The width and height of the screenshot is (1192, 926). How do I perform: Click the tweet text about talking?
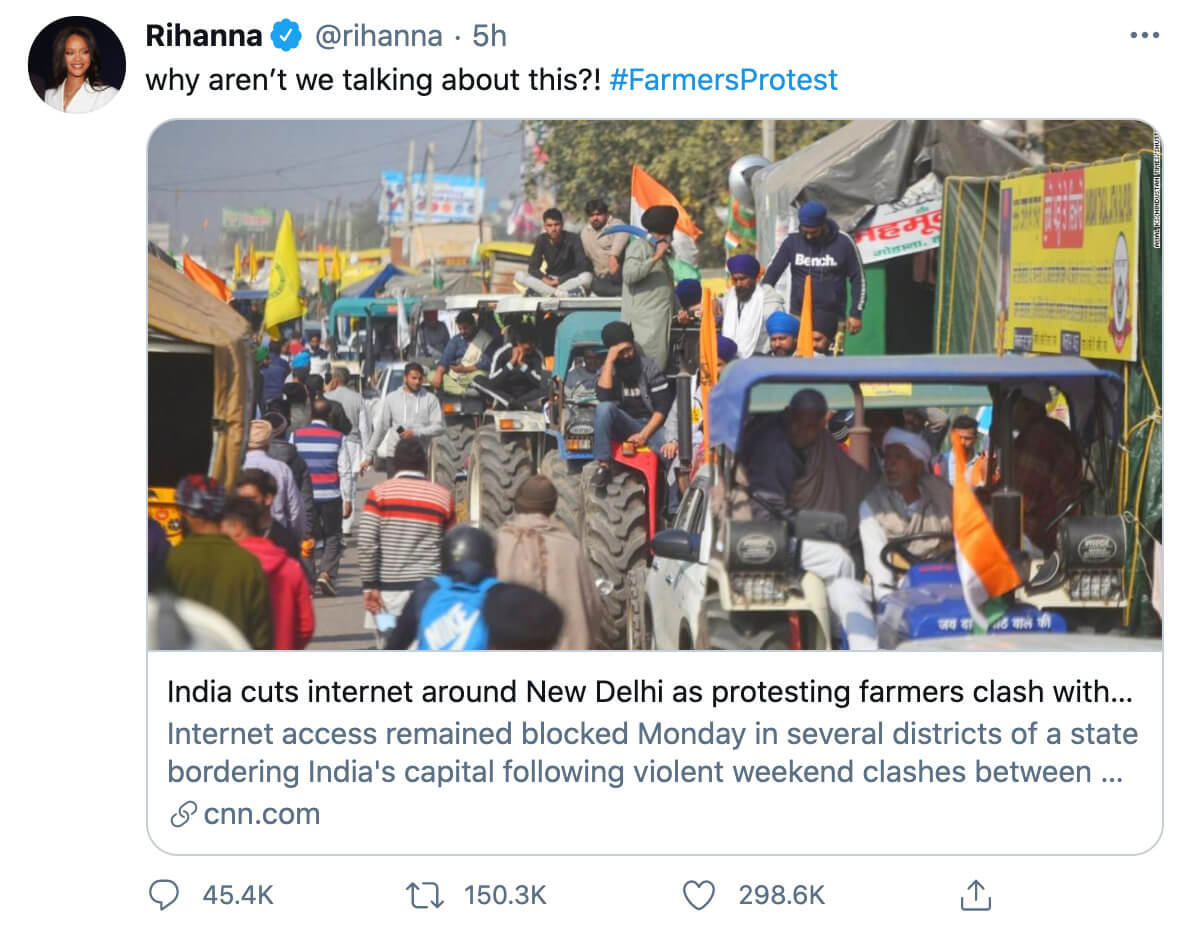click(x=372, y=80)
